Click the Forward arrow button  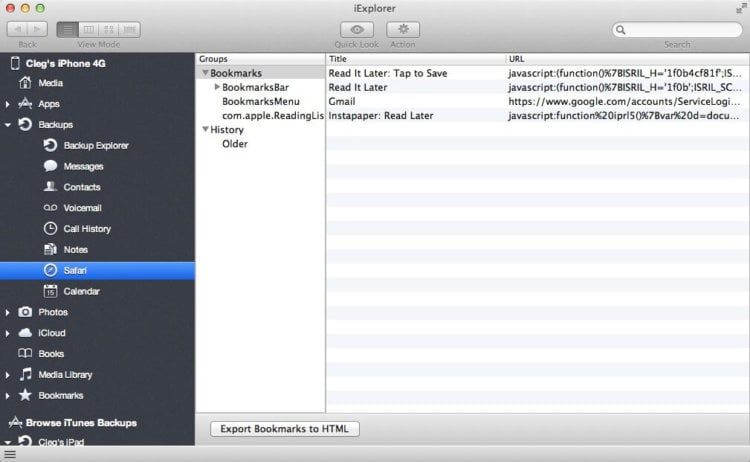tap(37, 29)
